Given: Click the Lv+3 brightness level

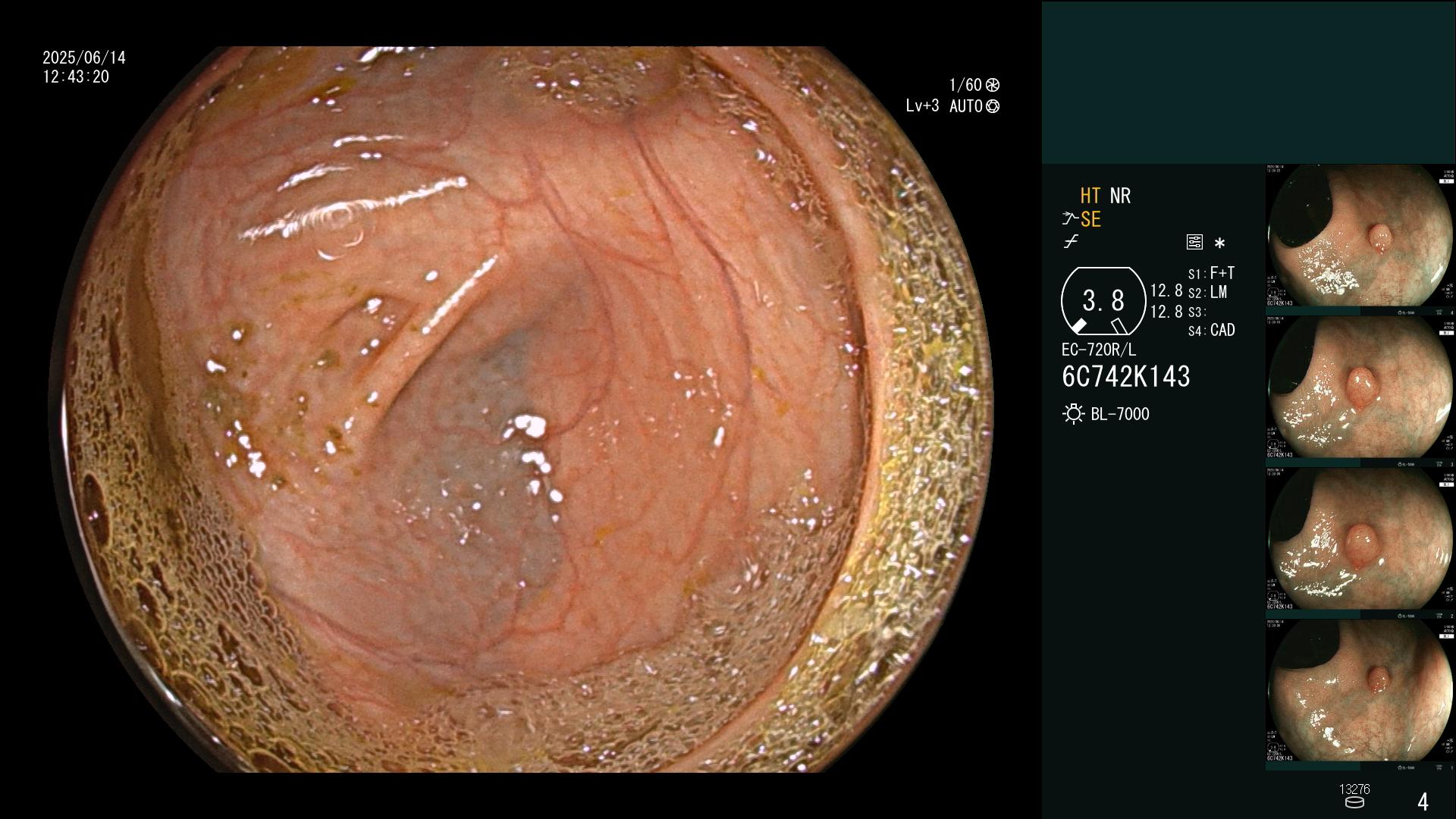Looking at the screenshot, I should (x=922, y=106).
